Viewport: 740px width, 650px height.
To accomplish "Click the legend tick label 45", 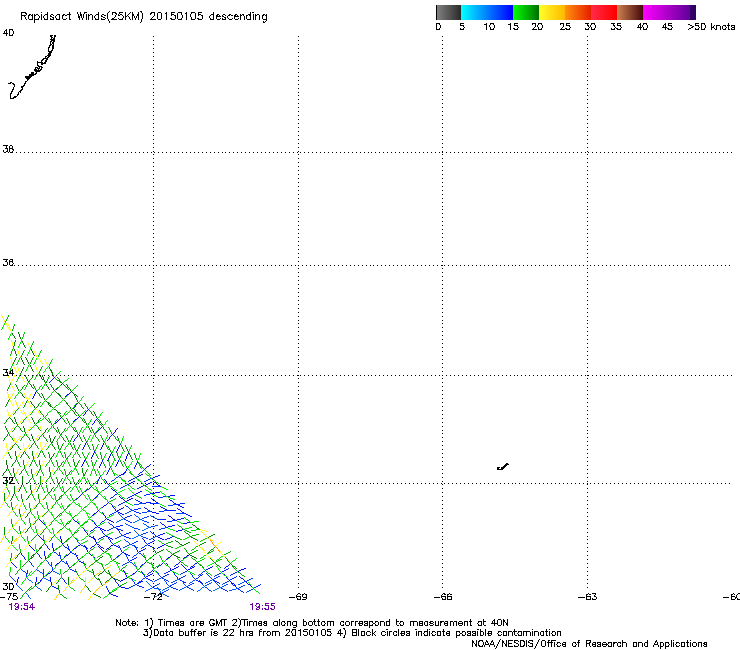I will coord(667,27).
